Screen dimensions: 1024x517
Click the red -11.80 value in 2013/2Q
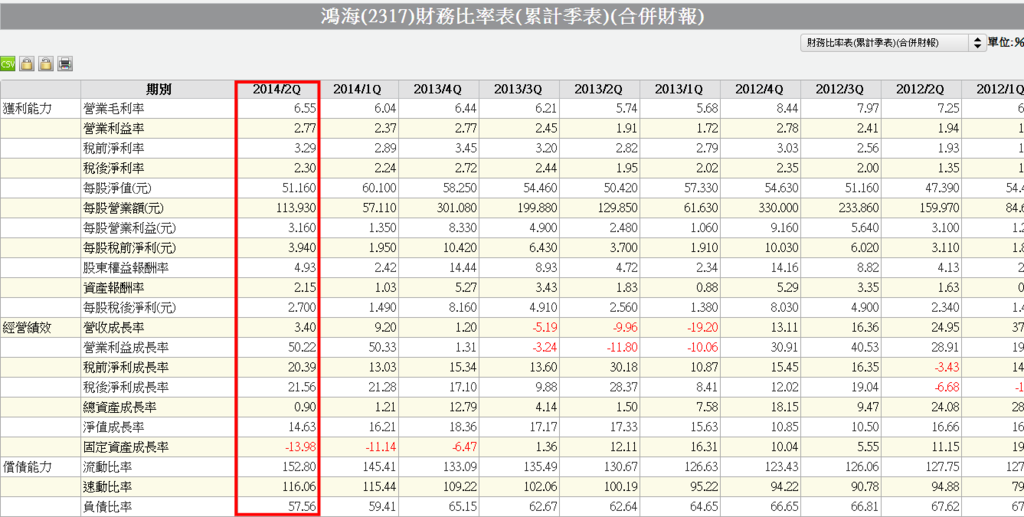621,347
